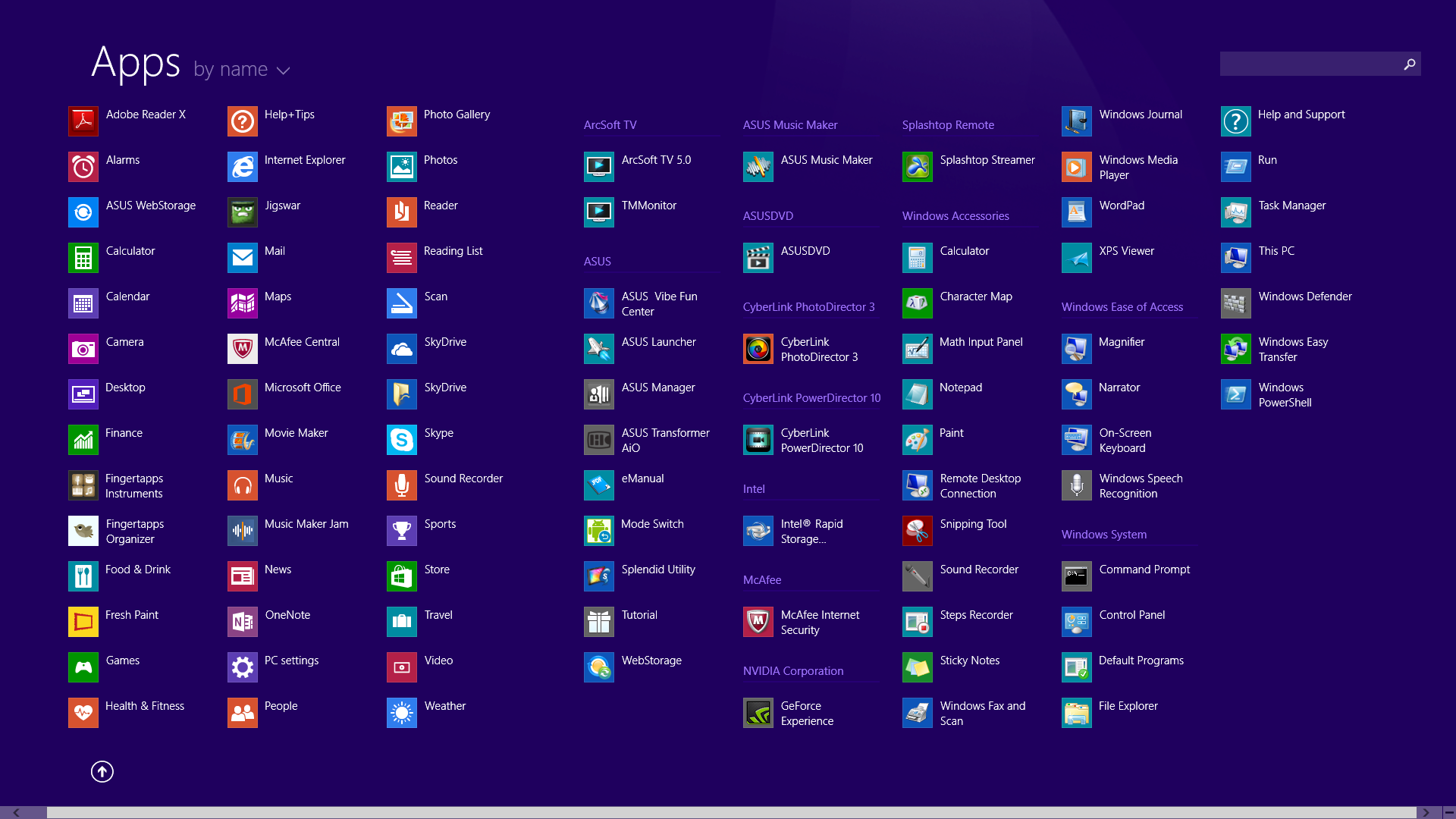Image resolution: width=1456 pixels, height=819 pixels.
Task: Open Windows PowerShell
Action: [x=1281, y=394]
